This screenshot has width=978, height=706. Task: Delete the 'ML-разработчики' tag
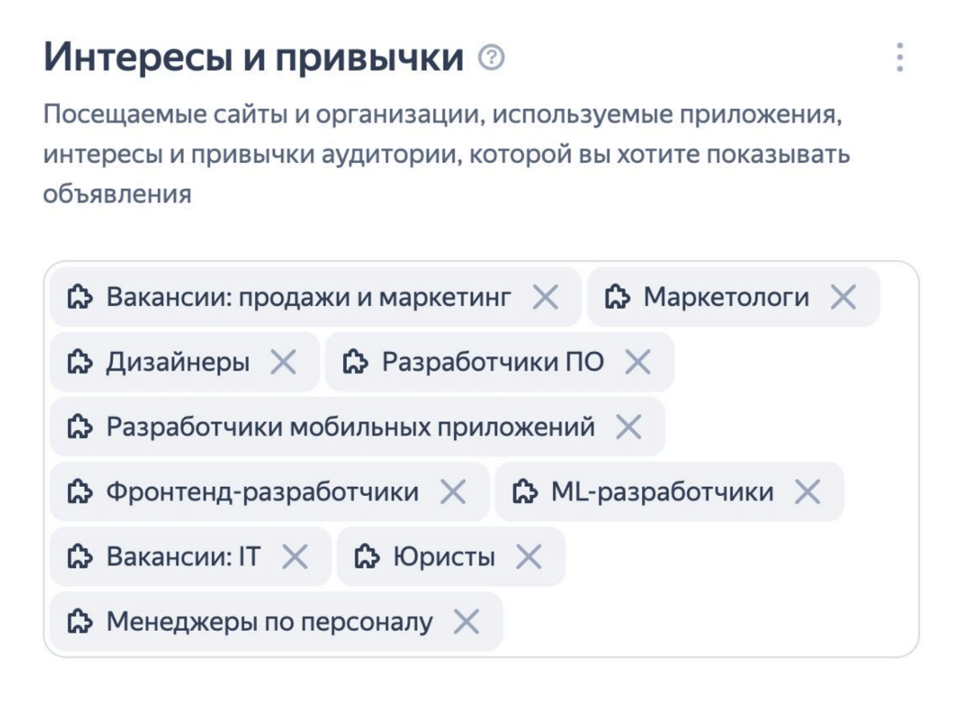click(x=807, y=492)
